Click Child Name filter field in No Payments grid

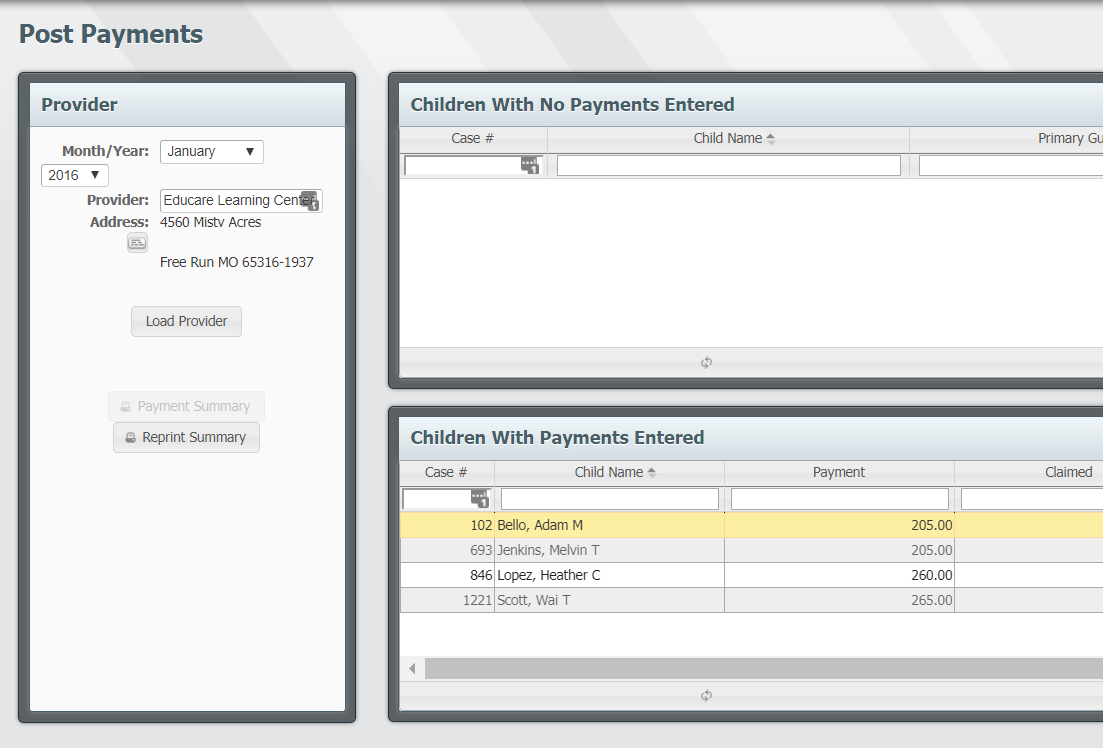(x=729, y=165)
